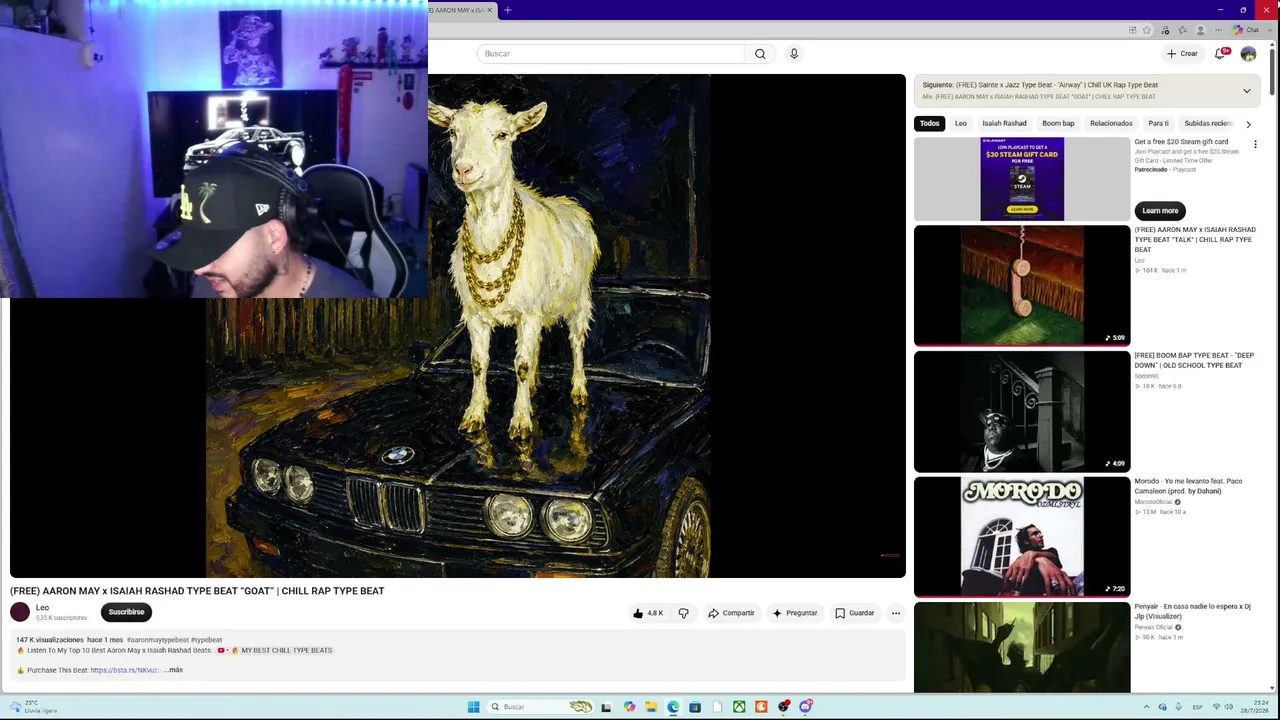The height and width of the screenshot is (720, 1280).
Task: Open the TALK type beat thumbnail
Action: (x=1022, y=285)
